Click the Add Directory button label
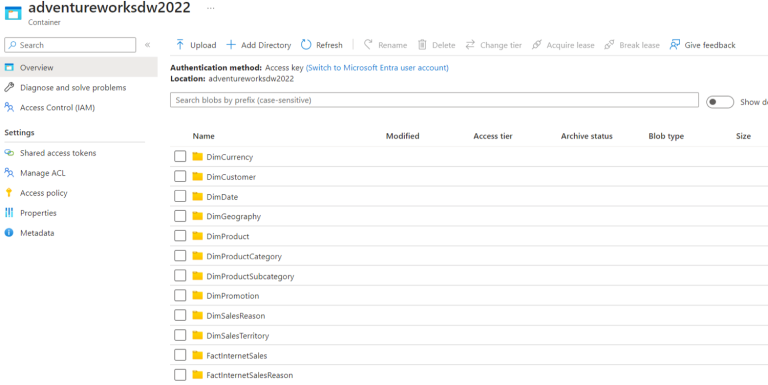768x385 pixels. 266,45
